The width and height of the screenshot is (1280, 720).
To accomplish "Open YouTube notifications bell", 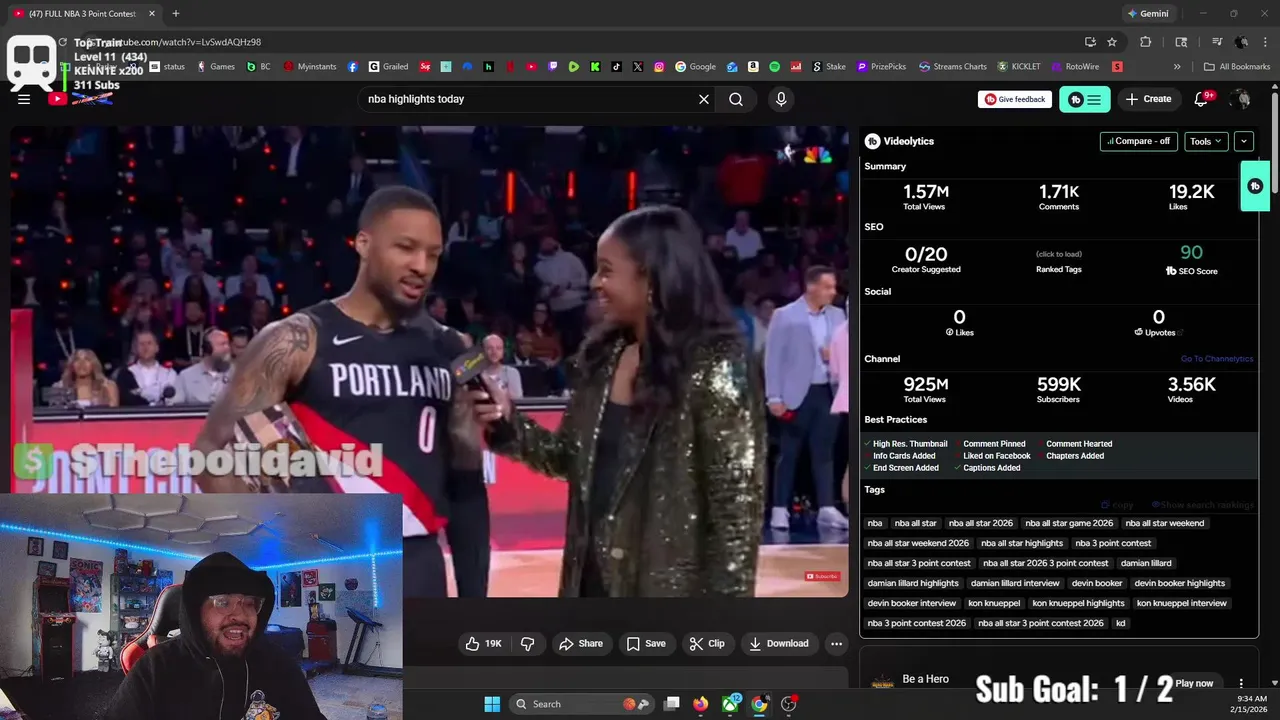I will point(1202,99).
